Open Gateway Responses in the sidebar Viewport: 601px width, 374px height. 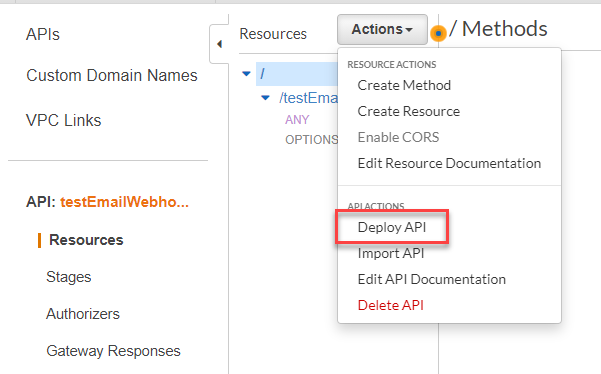point(113,351)
